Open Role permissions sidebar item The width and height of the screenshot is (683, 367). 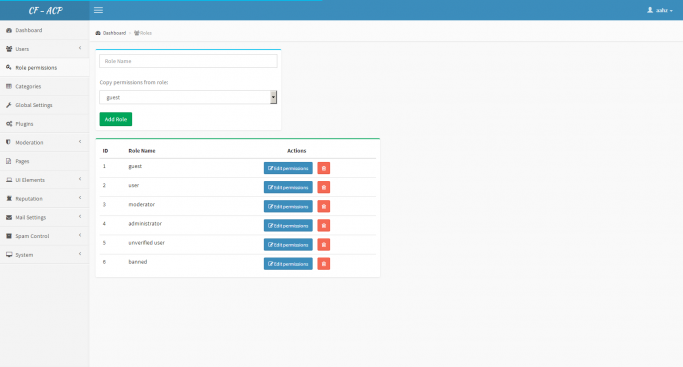[x=44, y=68]
